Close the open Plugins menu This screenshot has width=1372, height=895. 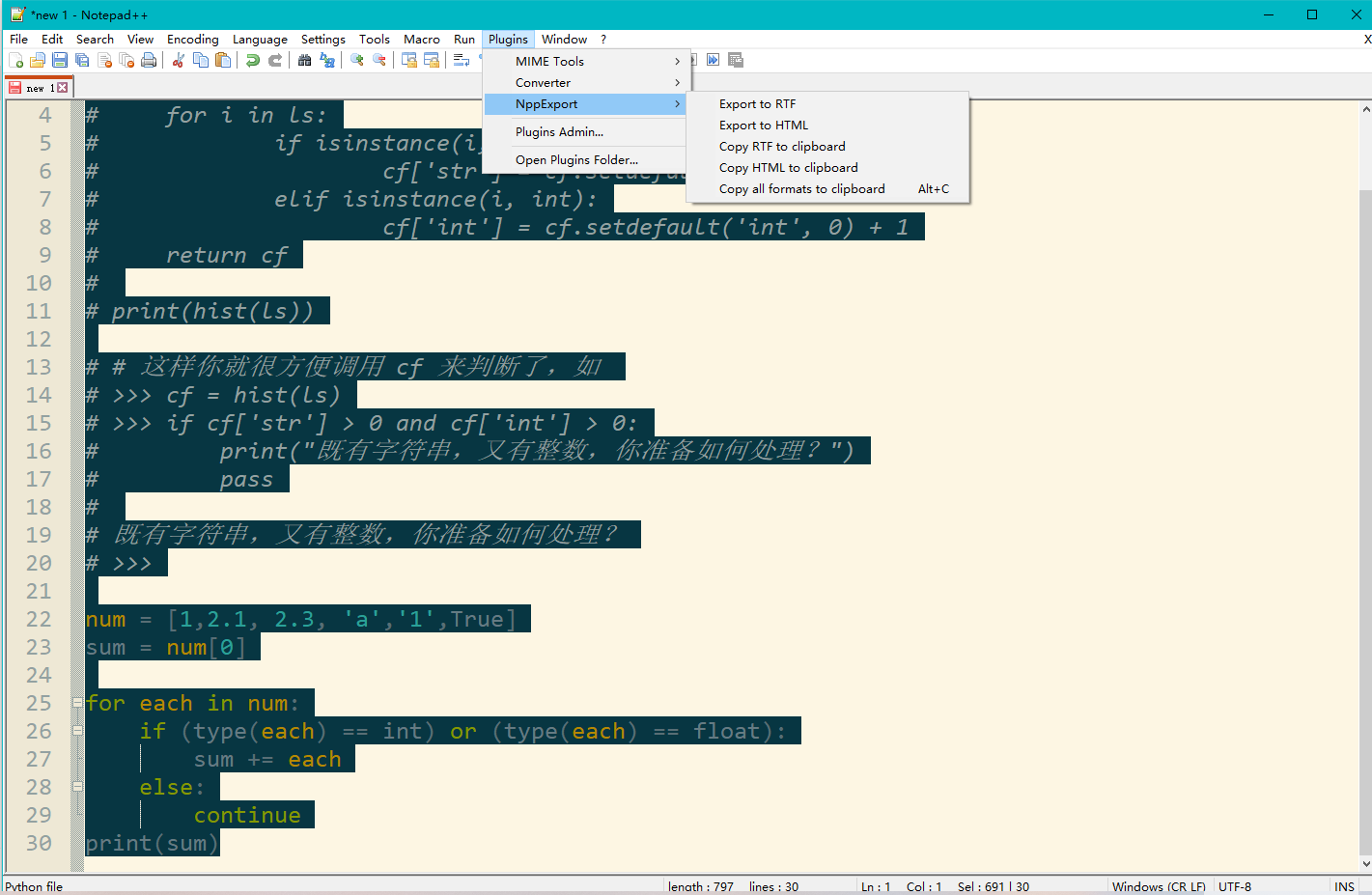coord(508,40)
